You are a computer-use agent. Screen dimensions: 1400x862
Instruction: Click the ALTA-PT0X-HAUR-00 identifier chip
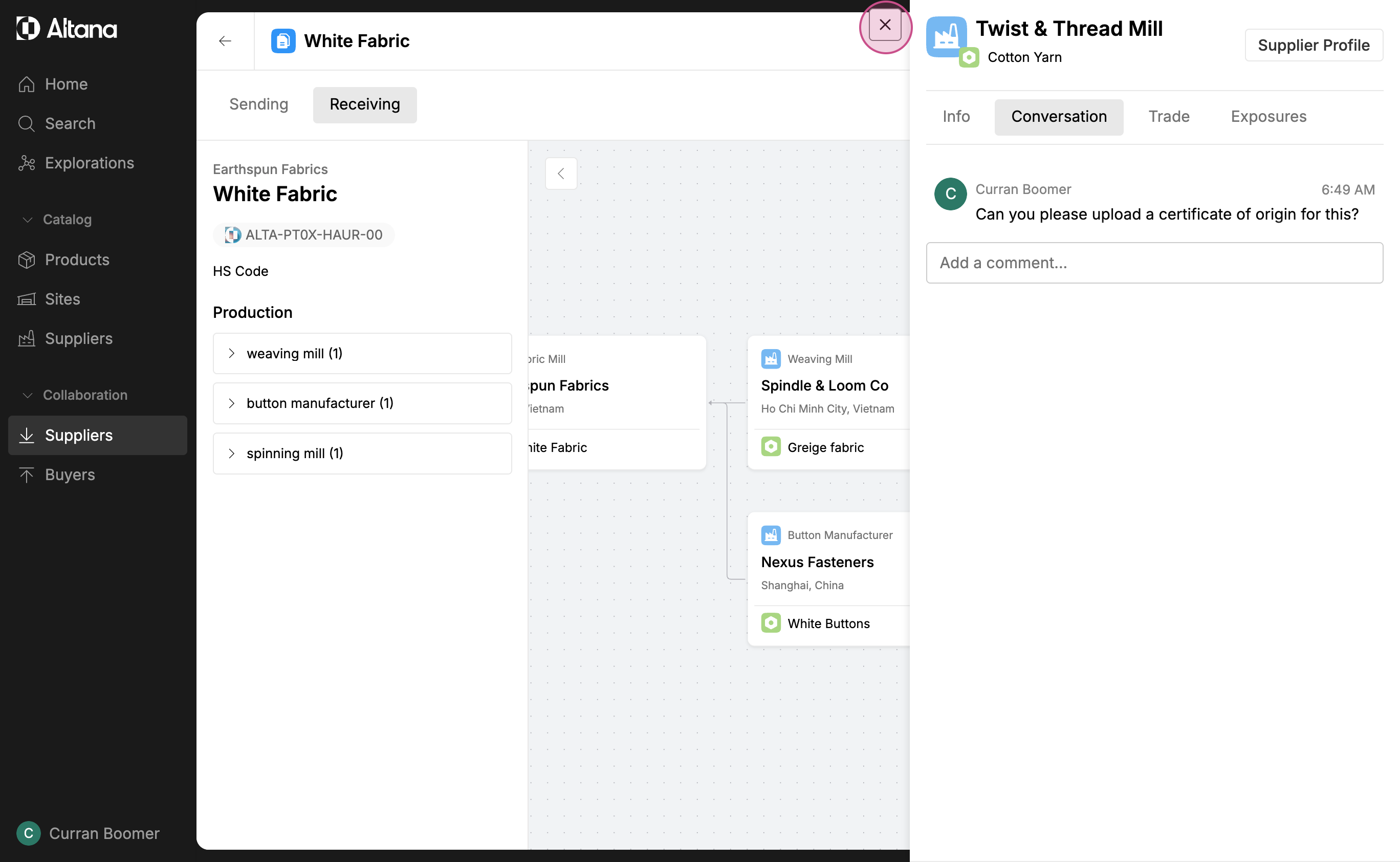(x=304, y=235)
